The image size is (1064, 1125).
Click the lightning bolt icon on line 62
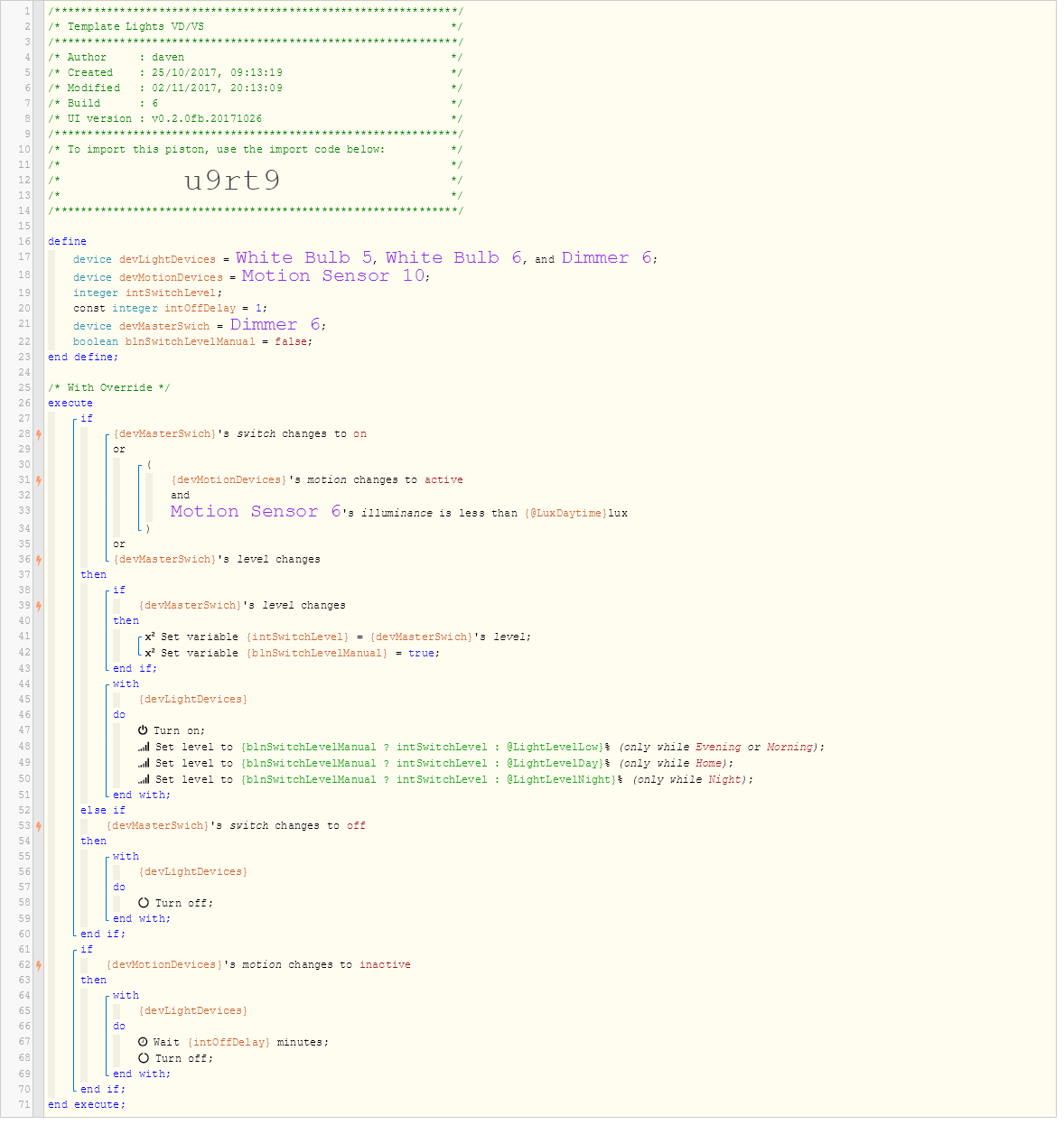coord(39,965)
